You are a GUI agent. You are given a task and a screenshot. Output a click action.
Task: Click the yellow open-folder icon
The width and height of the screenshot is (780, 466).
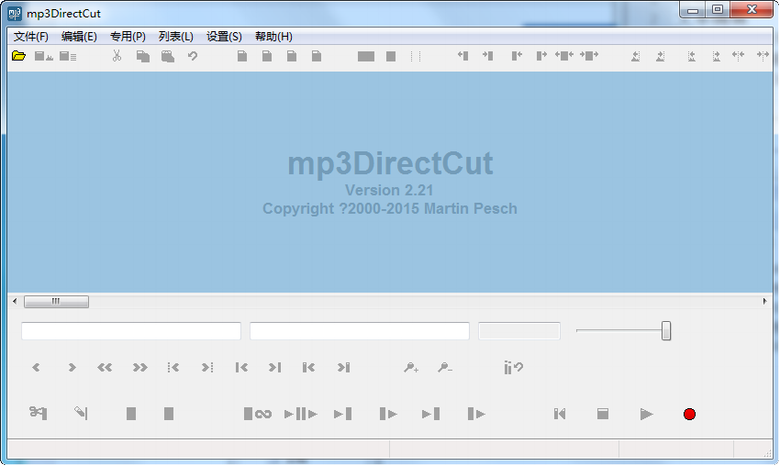point(19,56)
